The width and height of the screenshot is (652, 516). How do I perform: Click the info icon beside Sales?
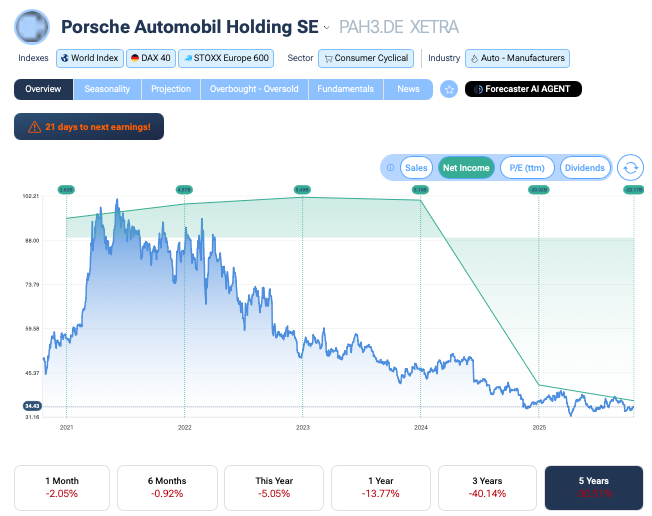[390, 168]
